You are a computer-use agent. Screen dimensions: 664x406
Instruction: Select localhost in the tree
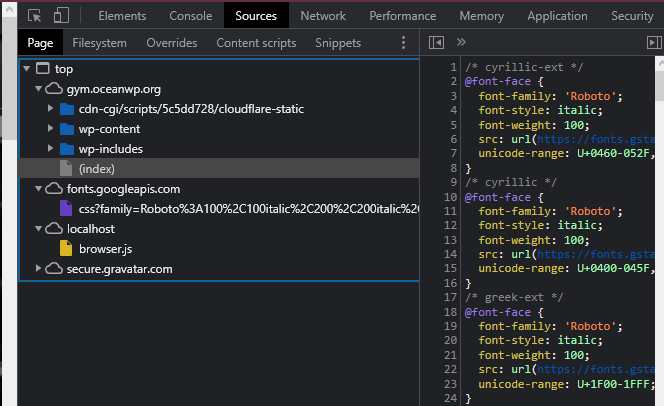tap(91, 229)
